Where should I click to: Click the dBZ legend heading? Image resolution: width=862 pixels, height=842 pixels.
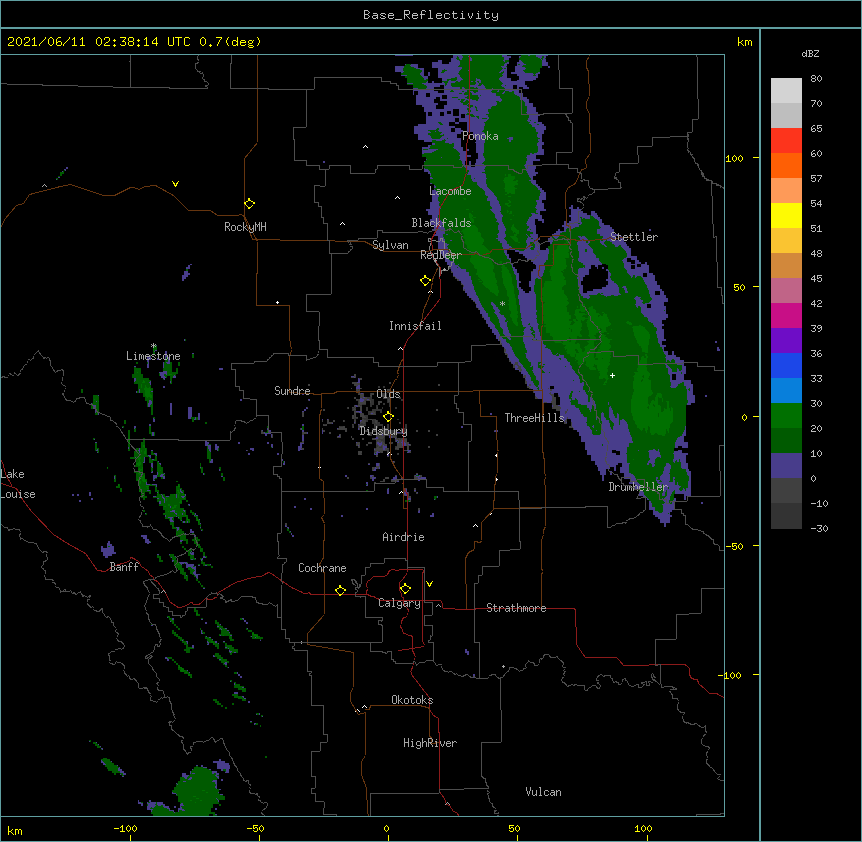pyautogui.click(x=810, y=53)
